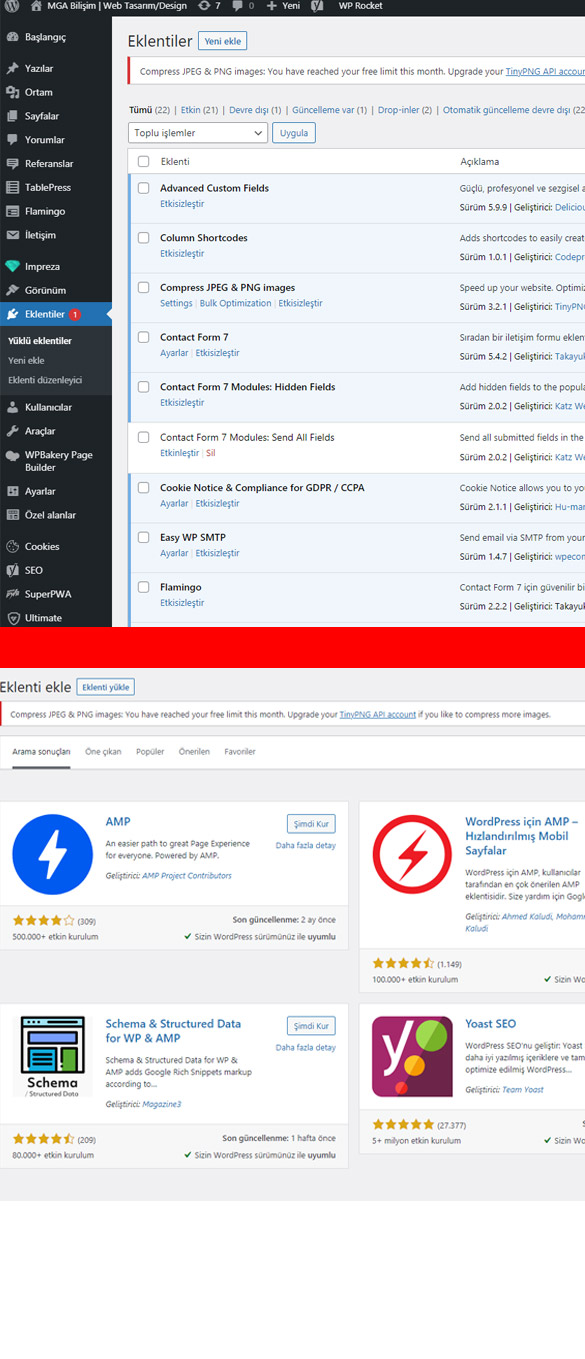Tick the Cookie Notice & Compliance checkbox
585x1359 pixels.
(143, 487)
